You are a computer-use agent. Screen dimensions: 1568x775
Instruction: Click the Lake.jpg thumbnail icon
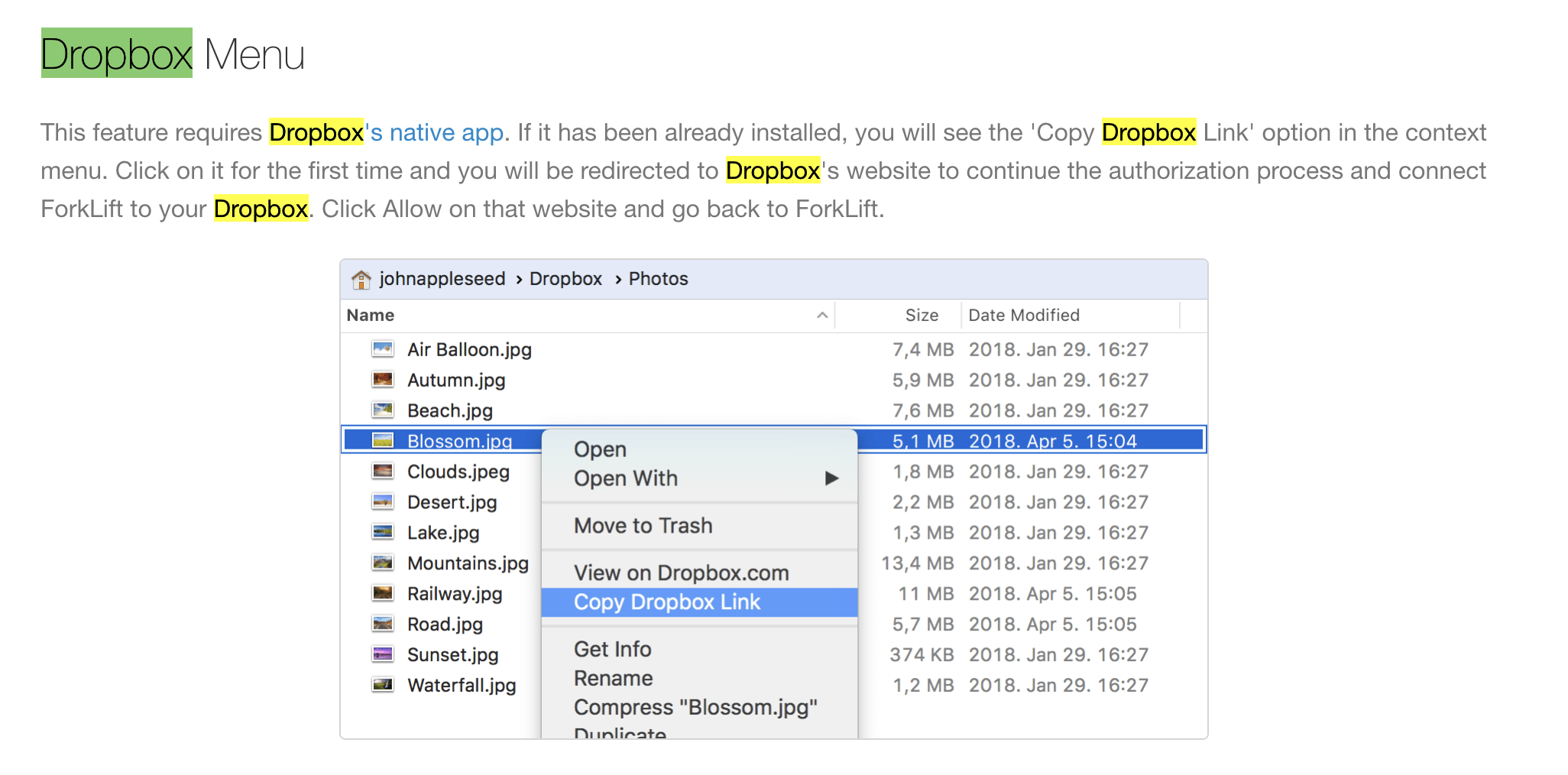[383, 533]
